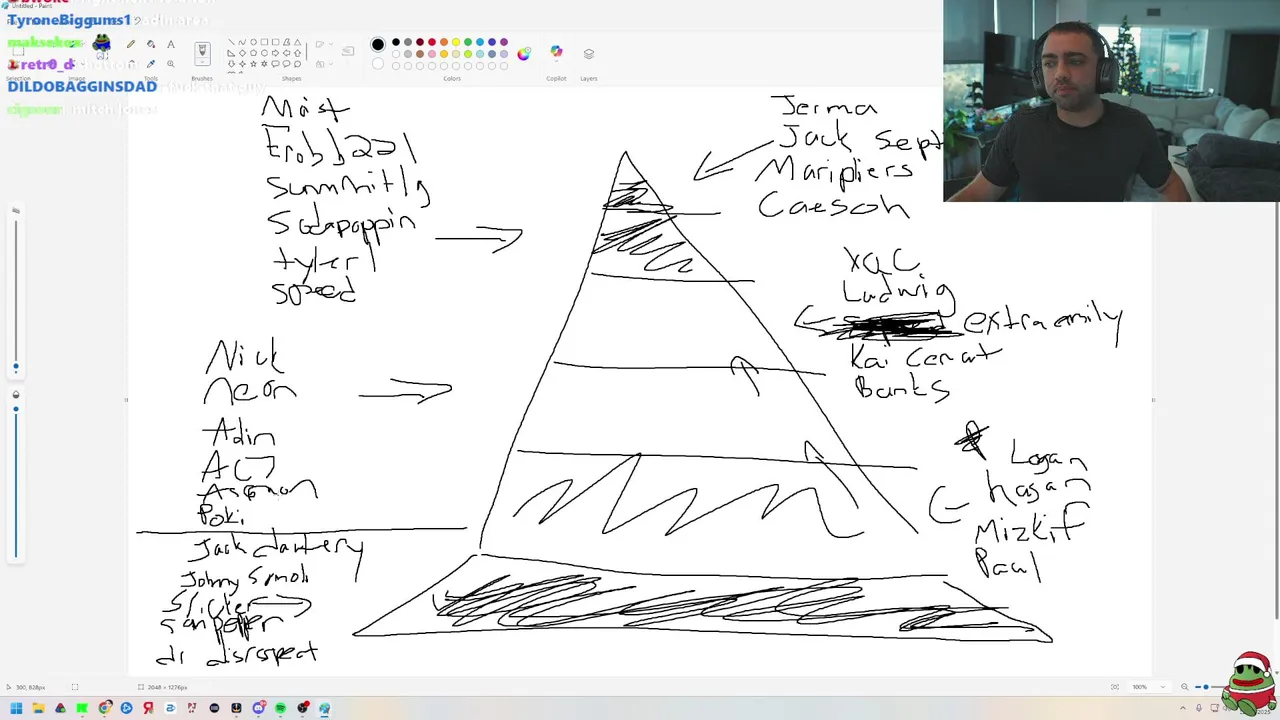This screenshot has height=720, width=1280.
Task: Pick the Up arrow shape
Action: pyautogui.click(x=297, y=53)
